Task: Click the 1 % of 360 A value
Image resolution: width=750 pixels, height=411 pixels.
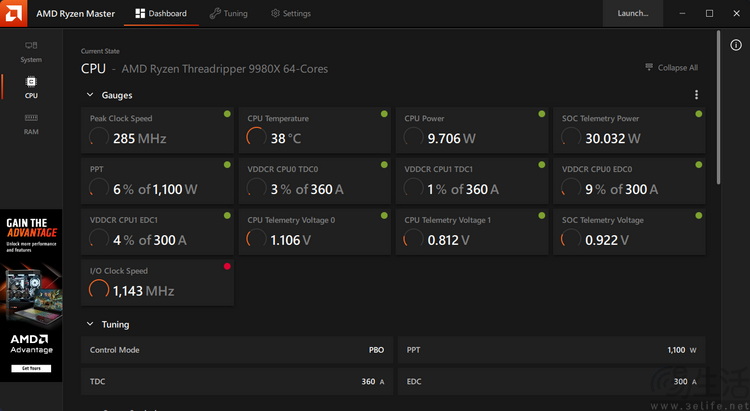Action: pyautogui.click(x=463, y=189)
